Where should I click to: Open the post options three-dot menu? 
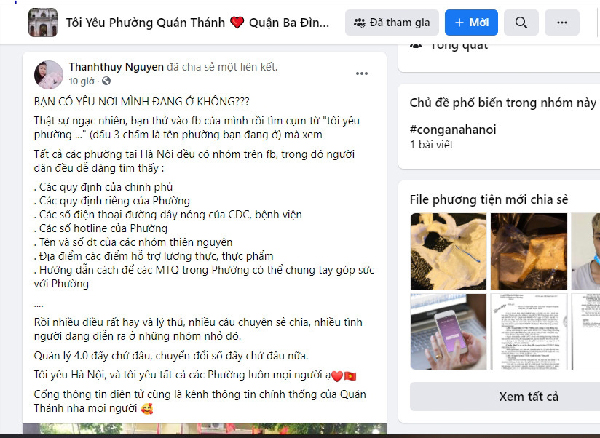362,73
